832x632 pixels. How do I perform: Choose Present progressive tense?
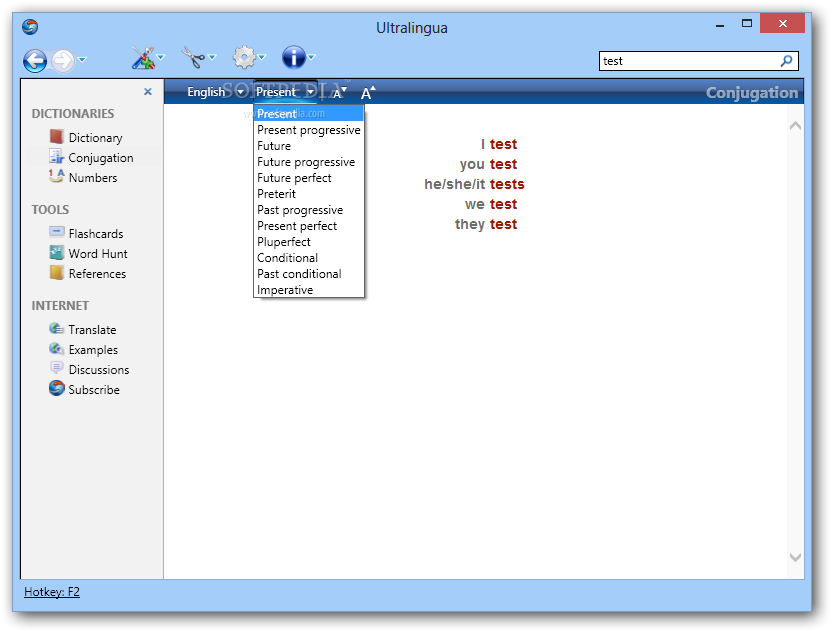click(309, 130)
